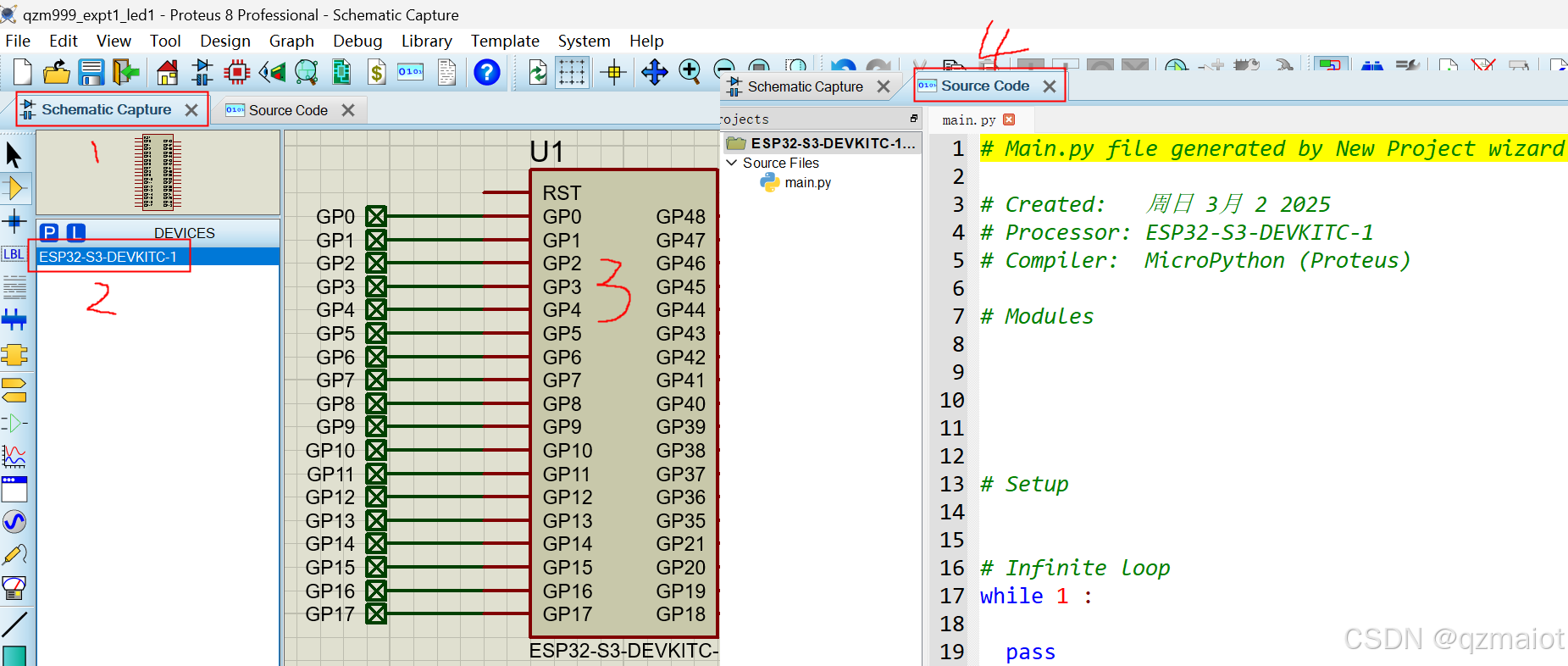Float the Projects panel with dock icon
The image size is (1568, 666).
(914, 119)
